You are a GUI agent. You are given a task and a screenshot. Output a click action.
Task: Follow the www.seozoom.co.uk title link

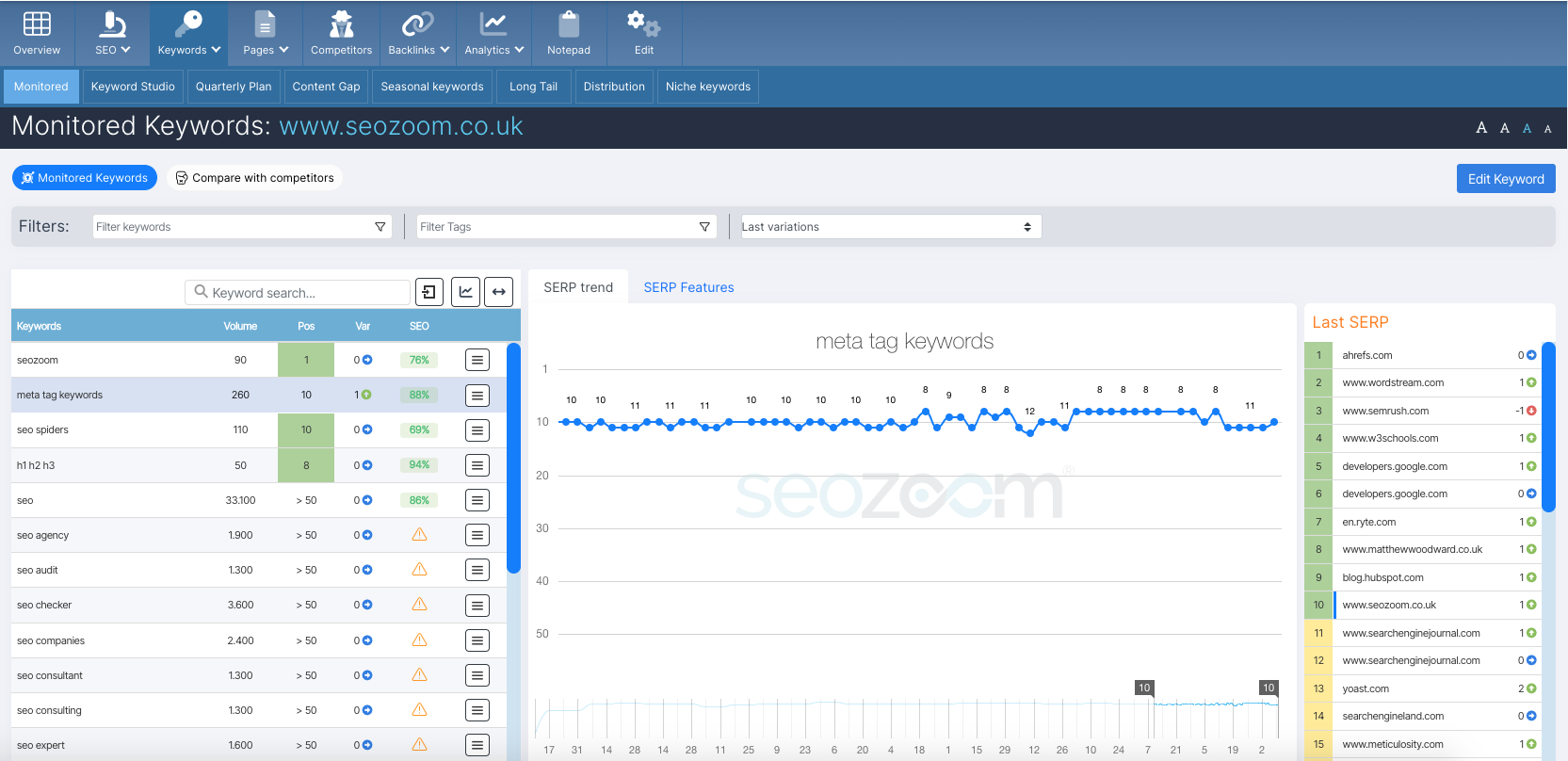401,126
